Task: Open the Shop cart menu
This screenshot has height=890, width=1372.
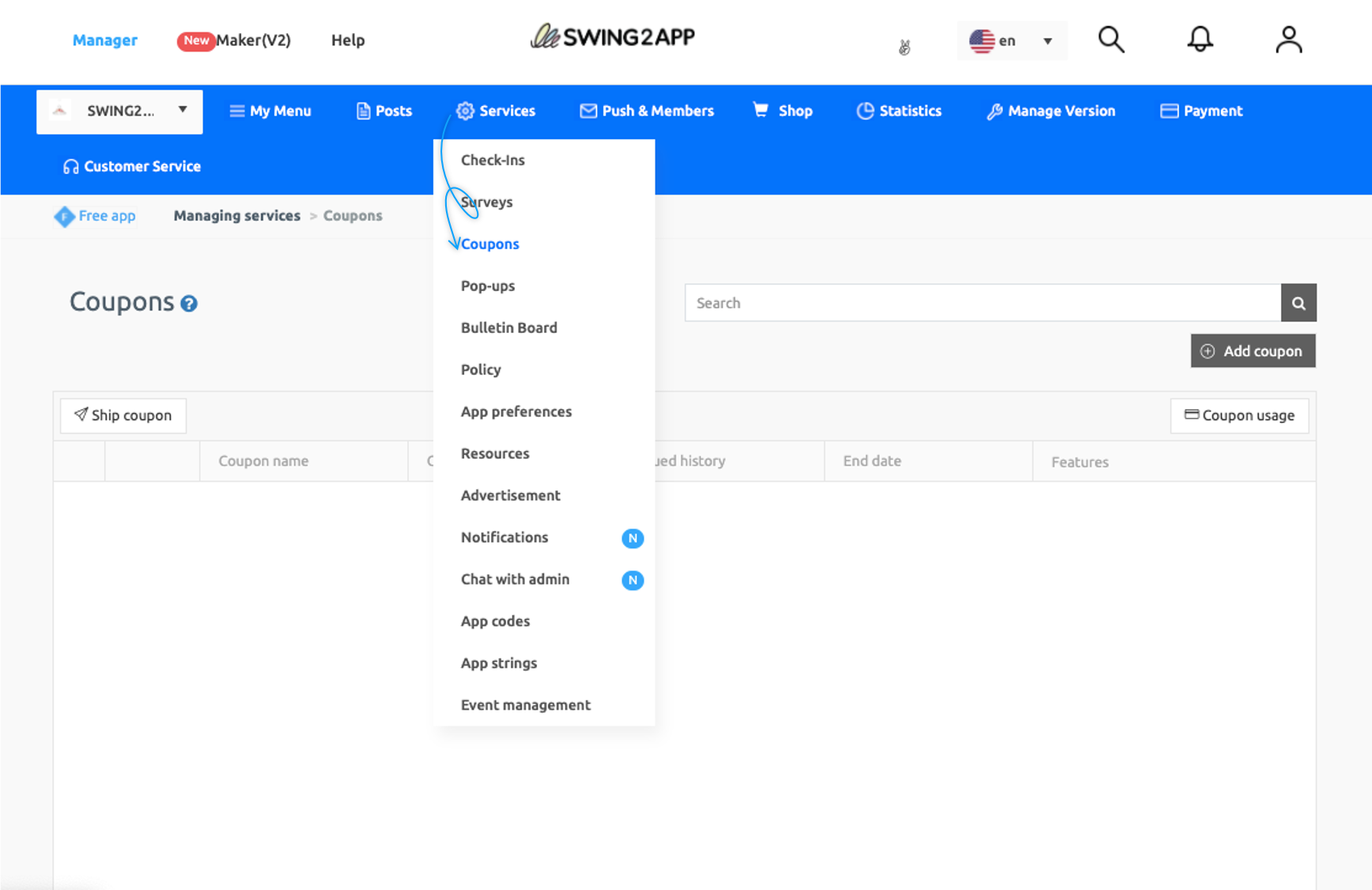Action: click(x=783, y=111)
